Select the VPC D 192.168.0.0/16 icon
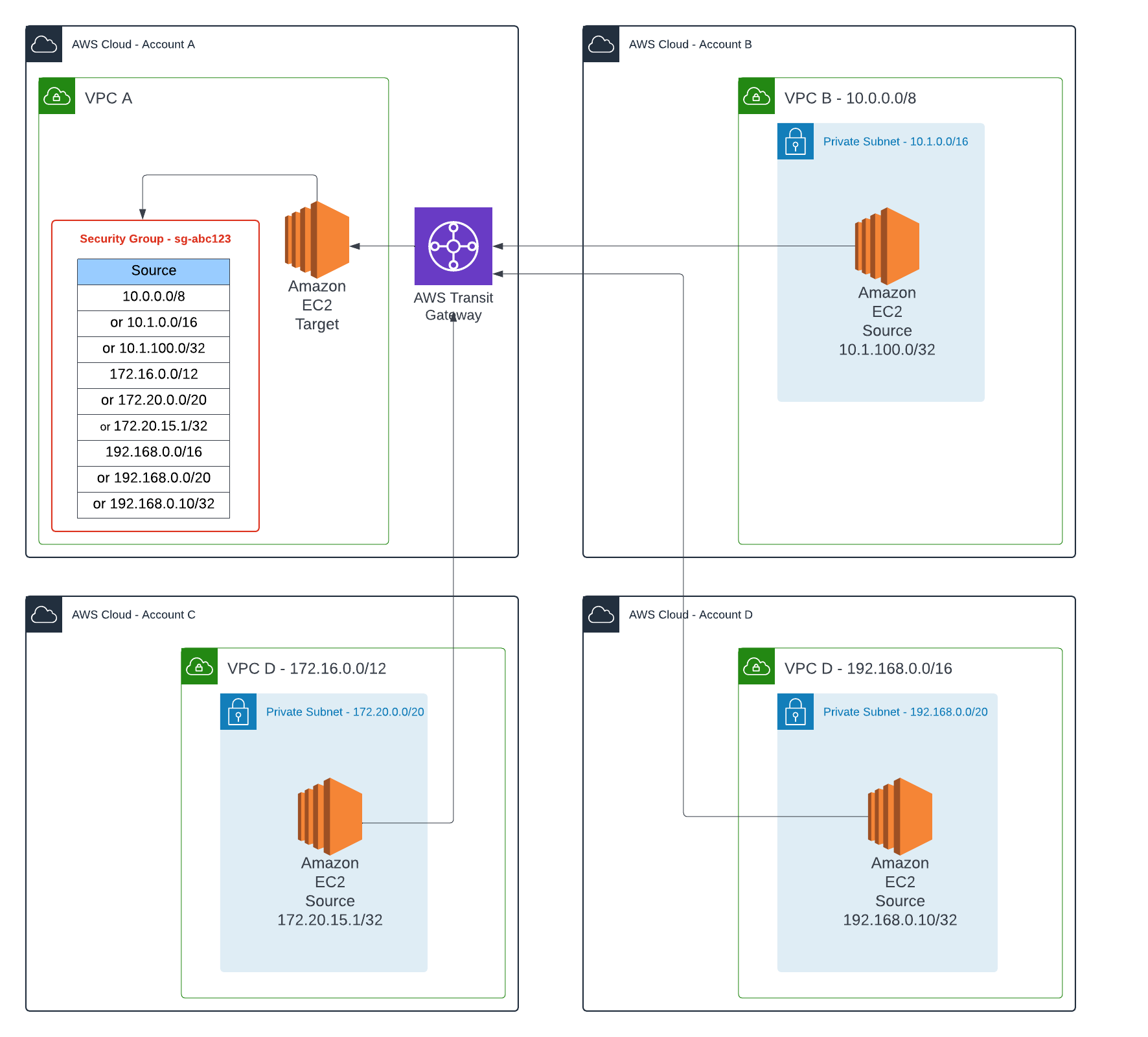Image resolution: width=1148 pixels, height=1037 pixels. click(757, 666)
